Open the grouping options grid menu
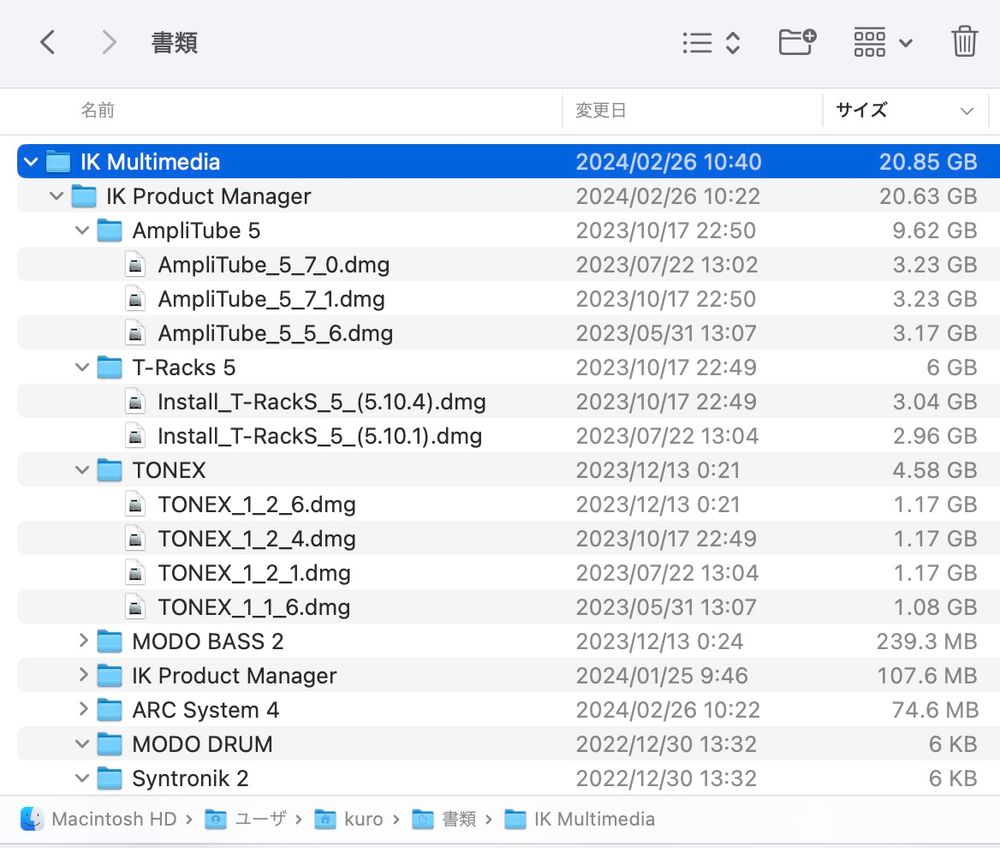1000x848 pixels. [x=883, y=43]
